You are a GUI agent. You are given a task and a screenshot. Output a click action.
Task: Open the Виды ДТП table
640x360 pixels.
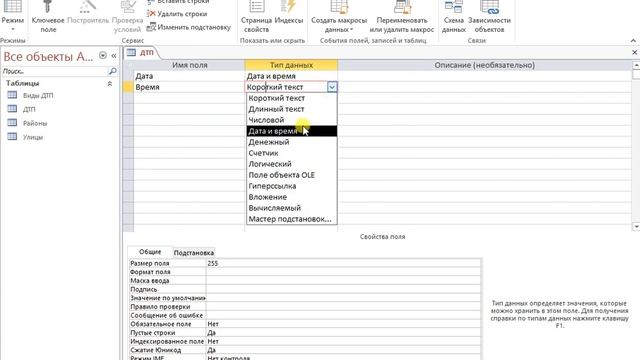point(38,96)
